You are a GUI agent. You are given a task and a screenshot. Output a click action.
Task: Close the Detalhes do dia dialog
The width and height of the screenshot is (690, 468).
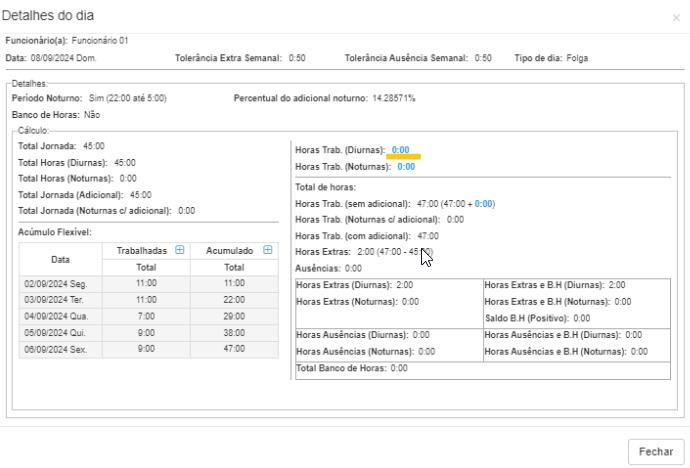point(676,18)
